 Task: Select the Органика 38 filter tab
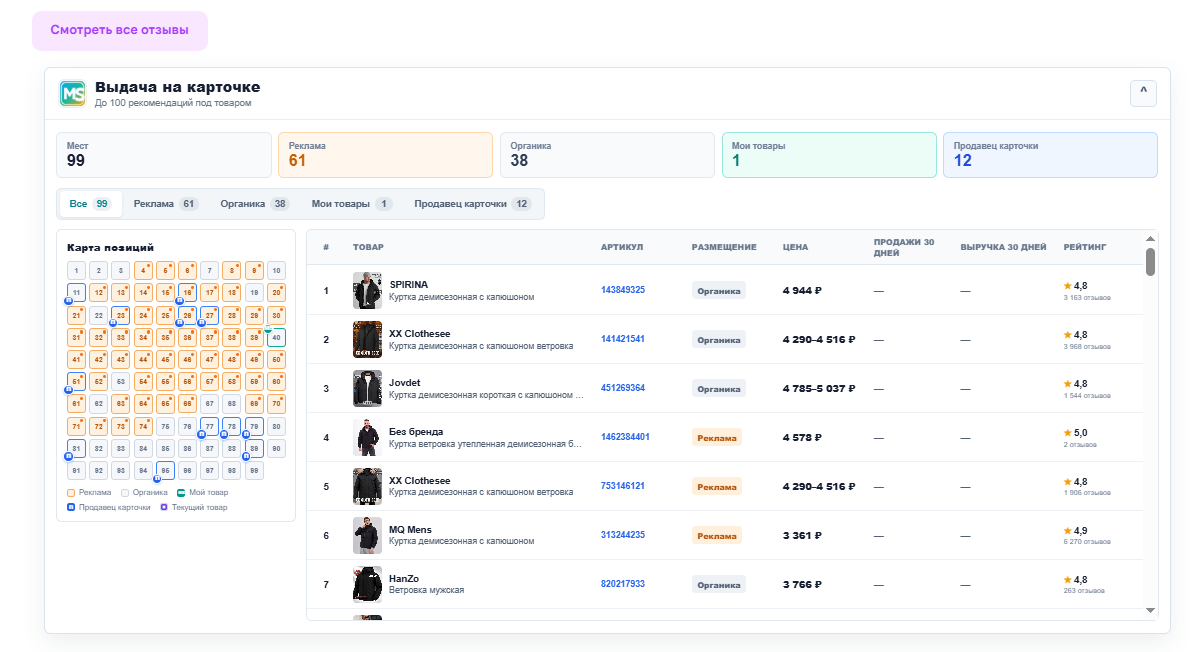[254, 204]
